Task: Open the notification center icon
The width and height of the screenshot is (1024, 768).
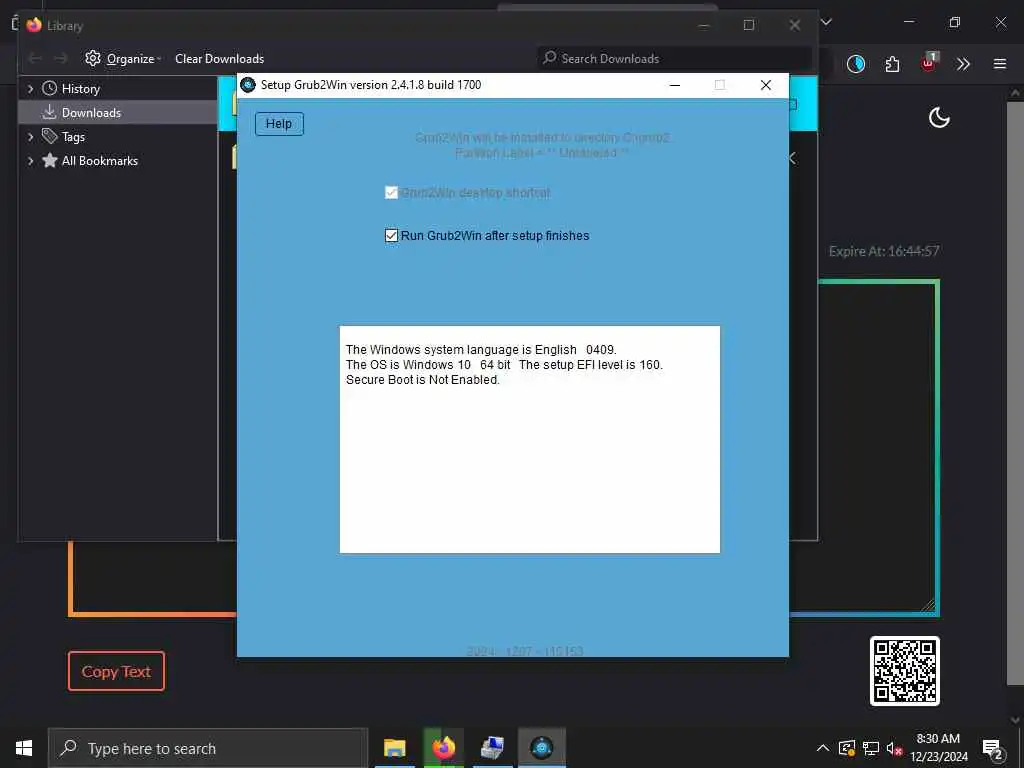Action: pyautogui.click(x=992, y=748)
